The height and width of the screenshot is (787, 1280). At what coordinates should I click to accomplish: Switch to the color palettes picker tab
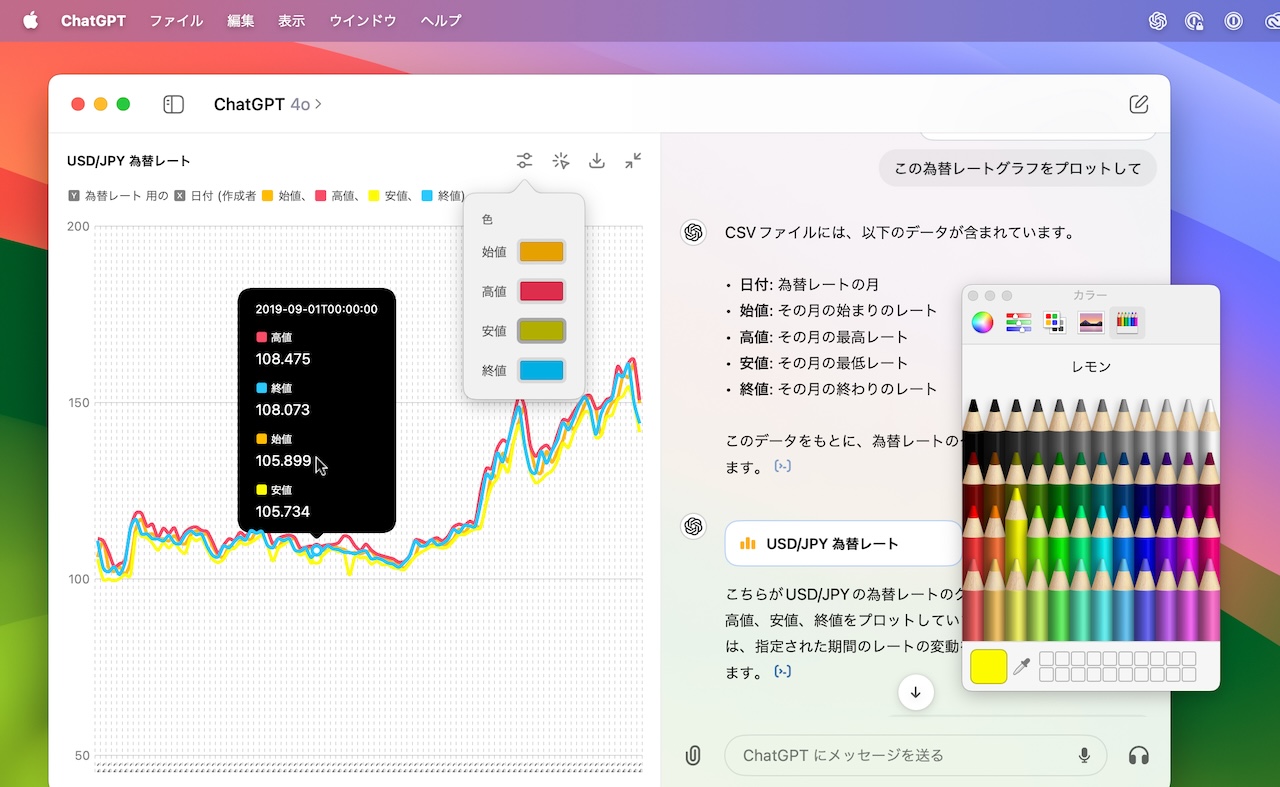[x=1055, y=322]
